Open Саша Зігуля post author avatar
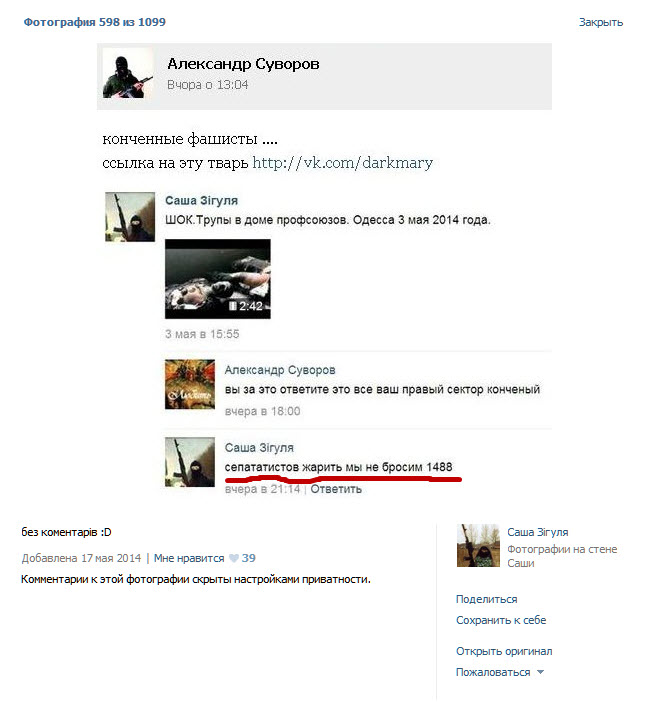This screenshot has height=721, width=648. [130, 217]
